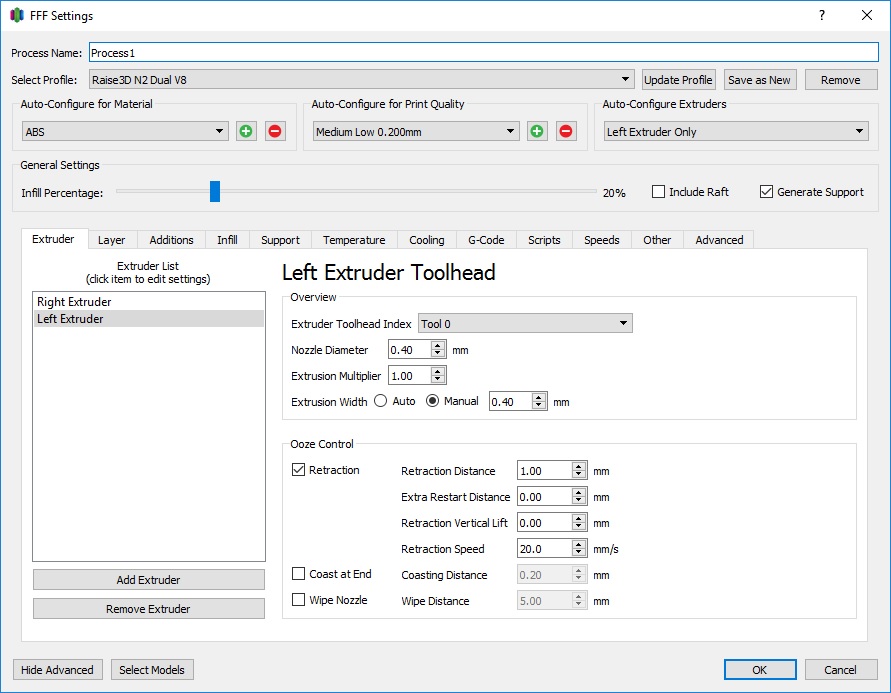
Task: Expand the Extruder Toolhead Index dropdown
Action: coord(525,324)
